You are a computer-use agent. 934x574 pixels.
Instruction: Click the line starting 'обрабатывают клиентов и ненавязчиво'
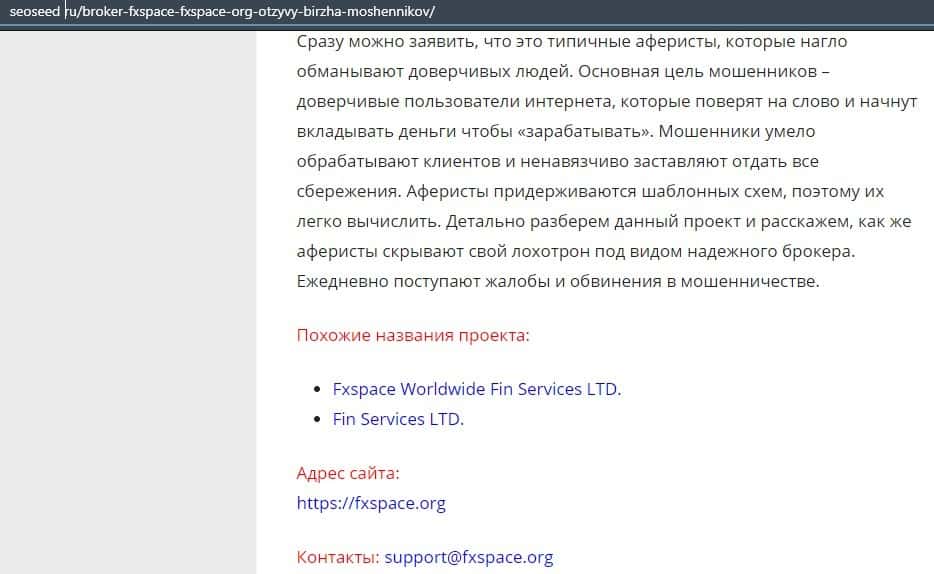558,161
